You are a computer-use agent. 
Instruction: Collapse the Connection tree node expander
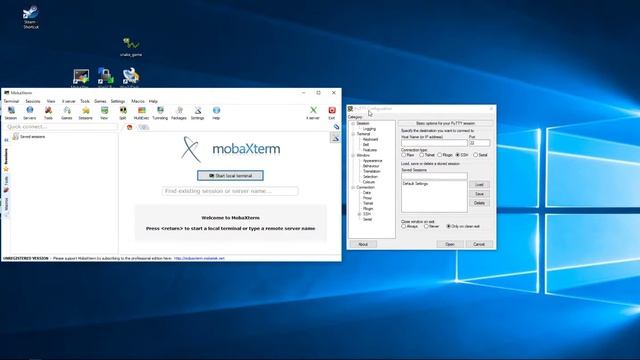(353, 187)
